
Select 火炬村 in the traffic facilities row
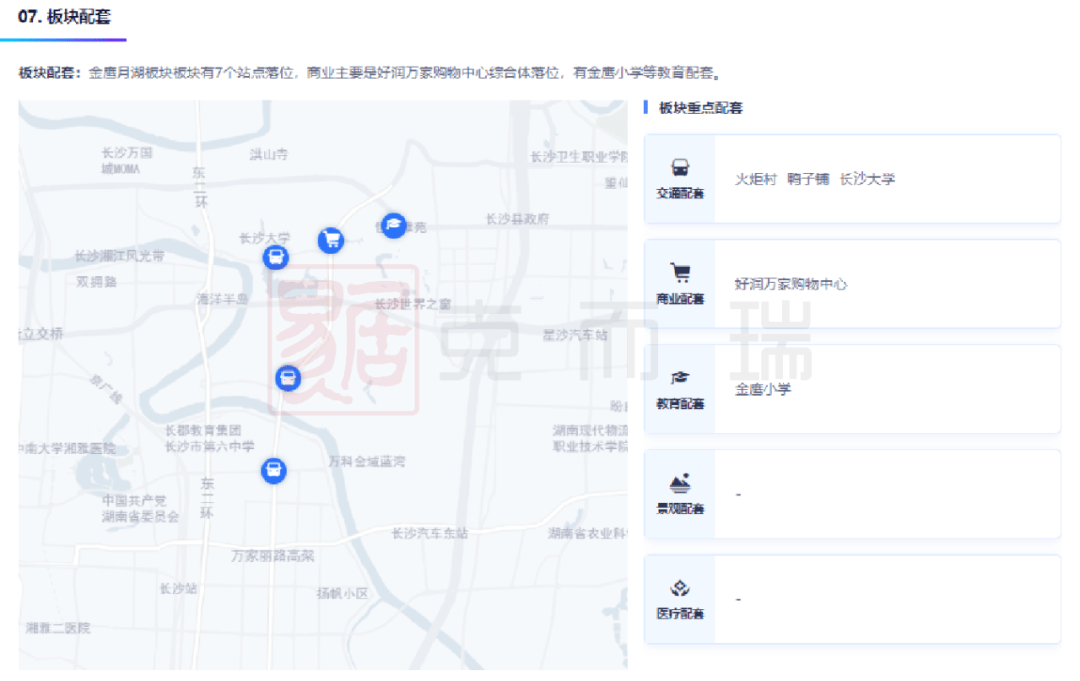pos(755,179)
